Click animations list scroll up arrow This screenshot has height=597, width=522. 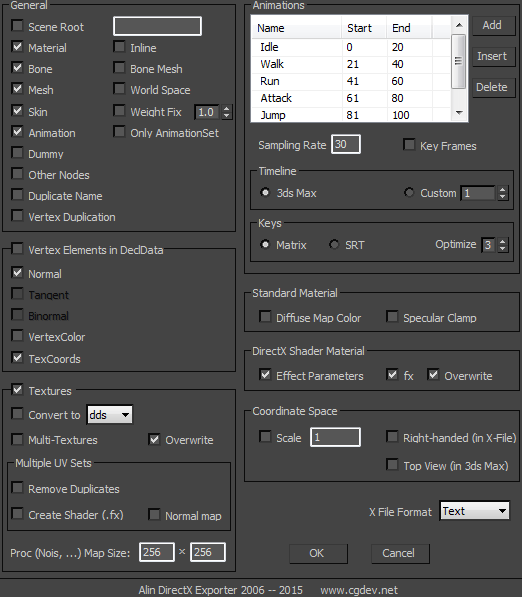click(459, 25)
